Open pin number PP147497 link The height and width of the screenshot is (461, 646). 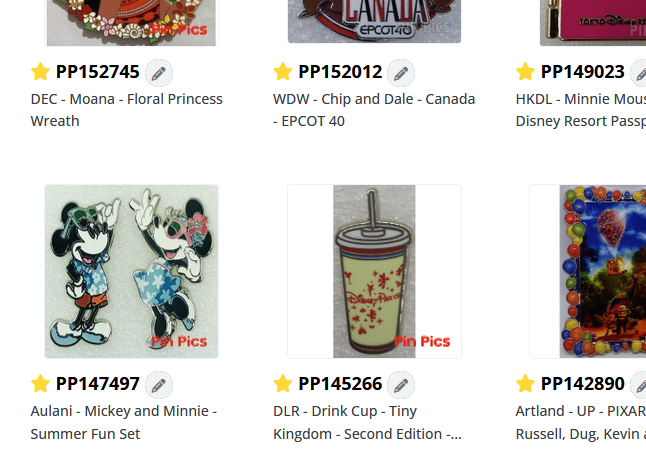pyautogui.click(x=98, y=384)
